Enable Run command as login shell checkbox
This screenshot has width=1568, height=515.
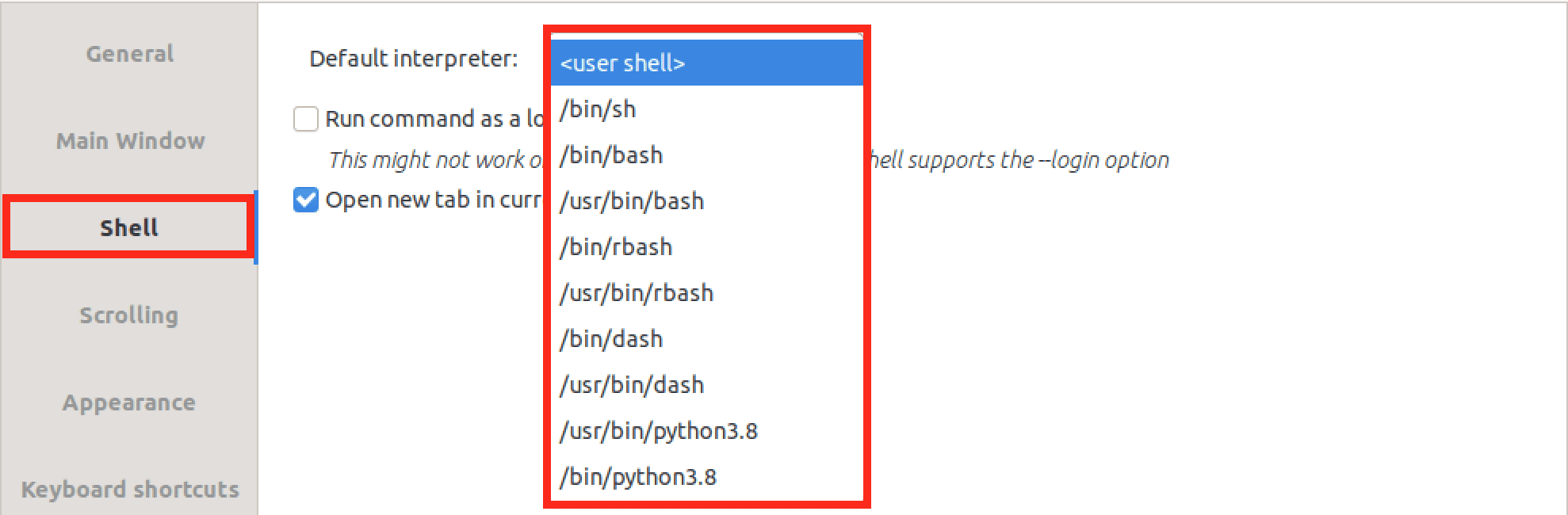point(306,119)
